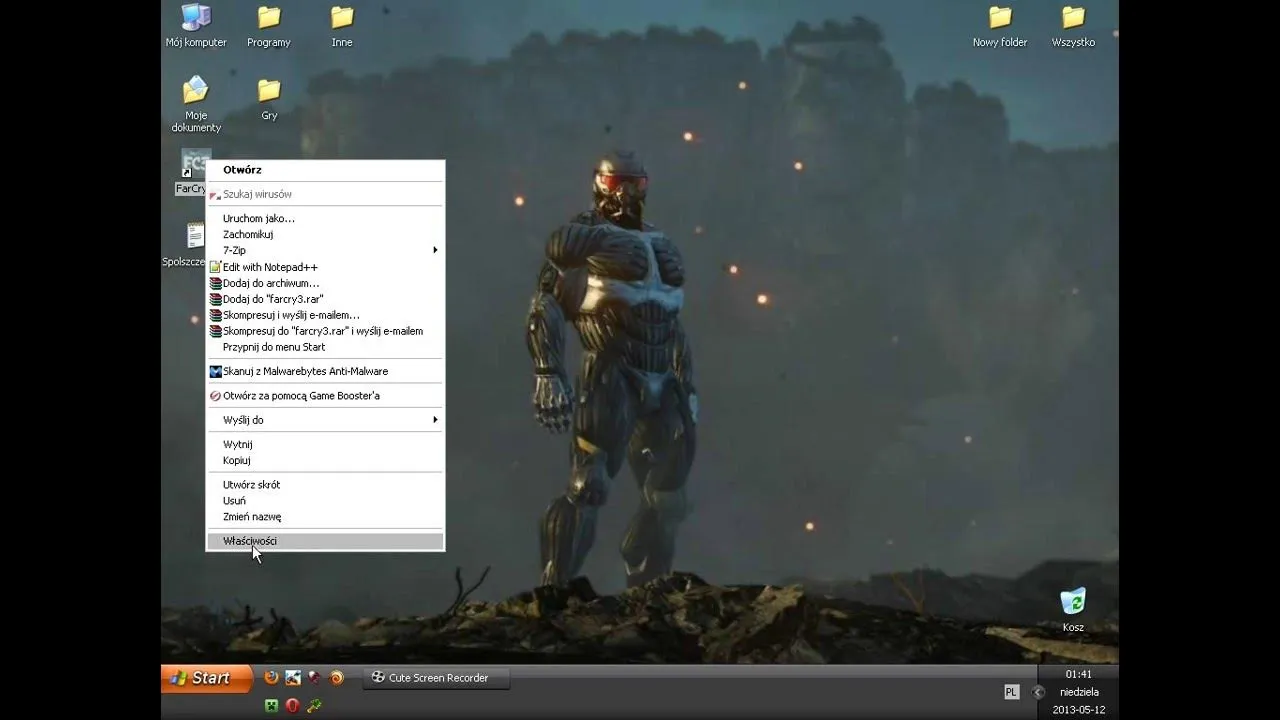This screenshot has width=1280, height=720.
Task: Switch to Cute Screen Recorder taskbar button
Action: pos(436,678)
